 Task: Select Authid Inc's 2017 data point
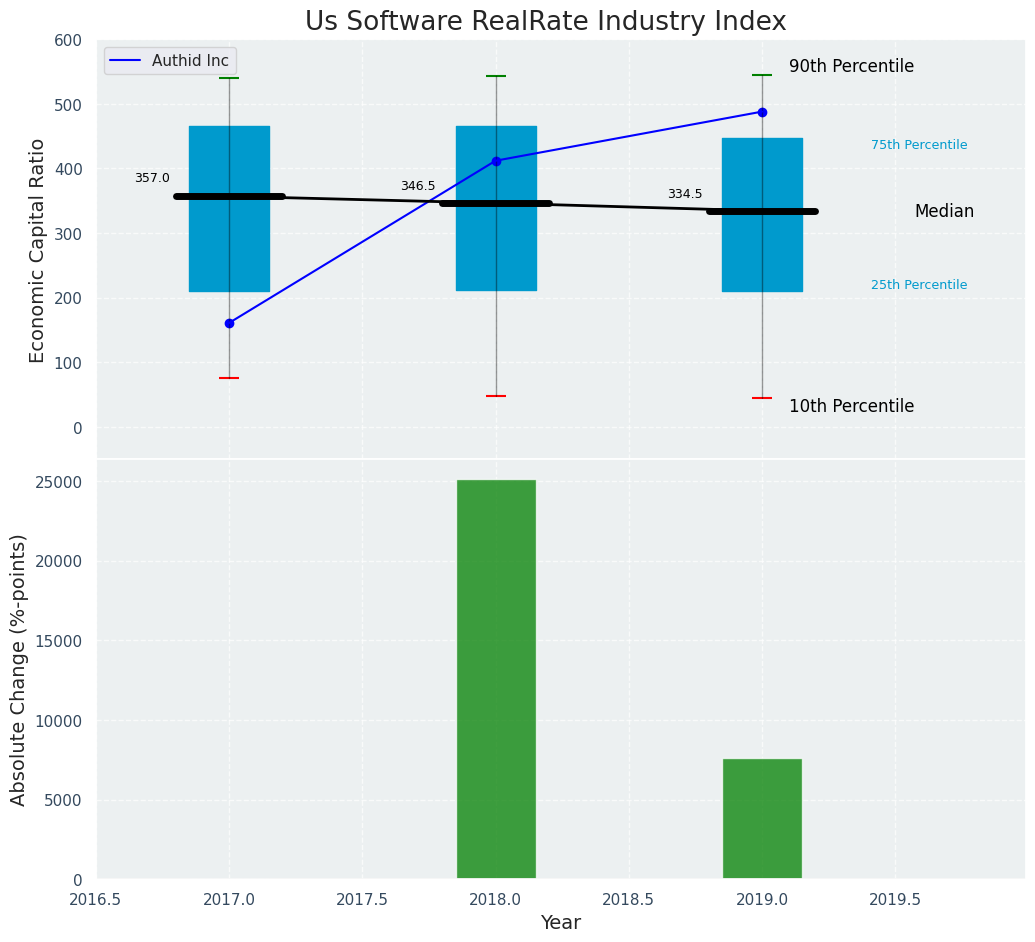[229, 323]
